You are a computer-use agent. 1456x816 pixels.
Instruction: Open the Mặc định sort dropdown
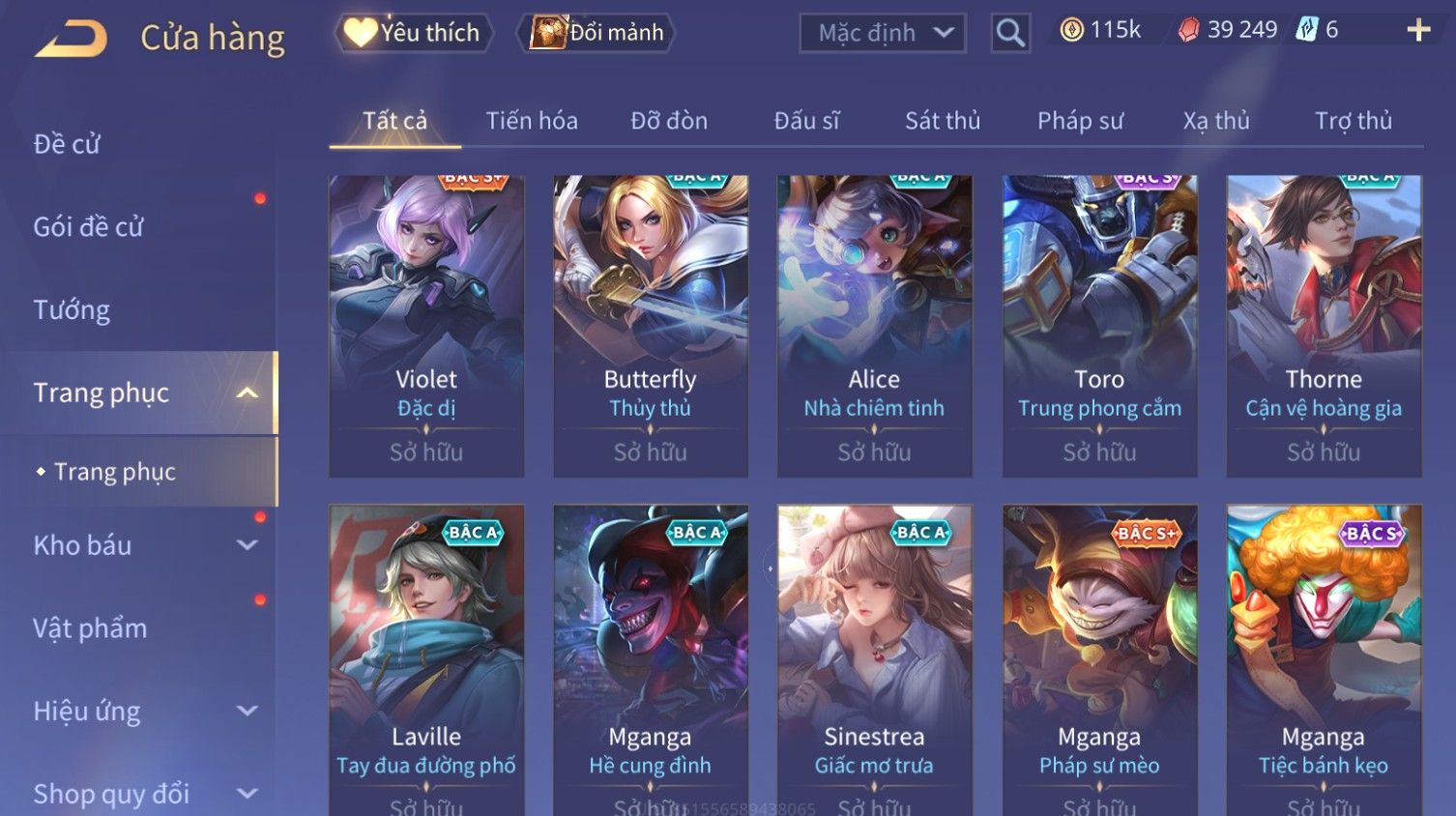click(883, 33)
